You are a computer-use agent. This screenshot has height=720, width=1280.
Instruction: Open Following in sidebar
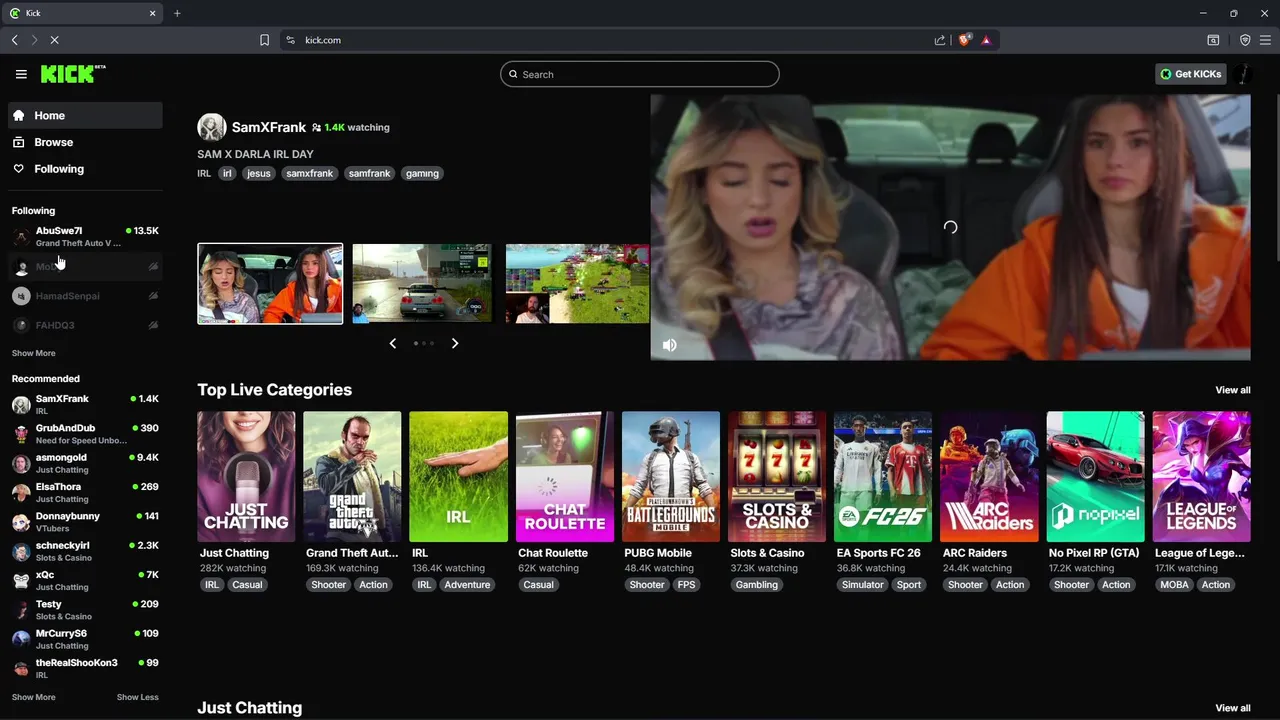pos(85,169)
